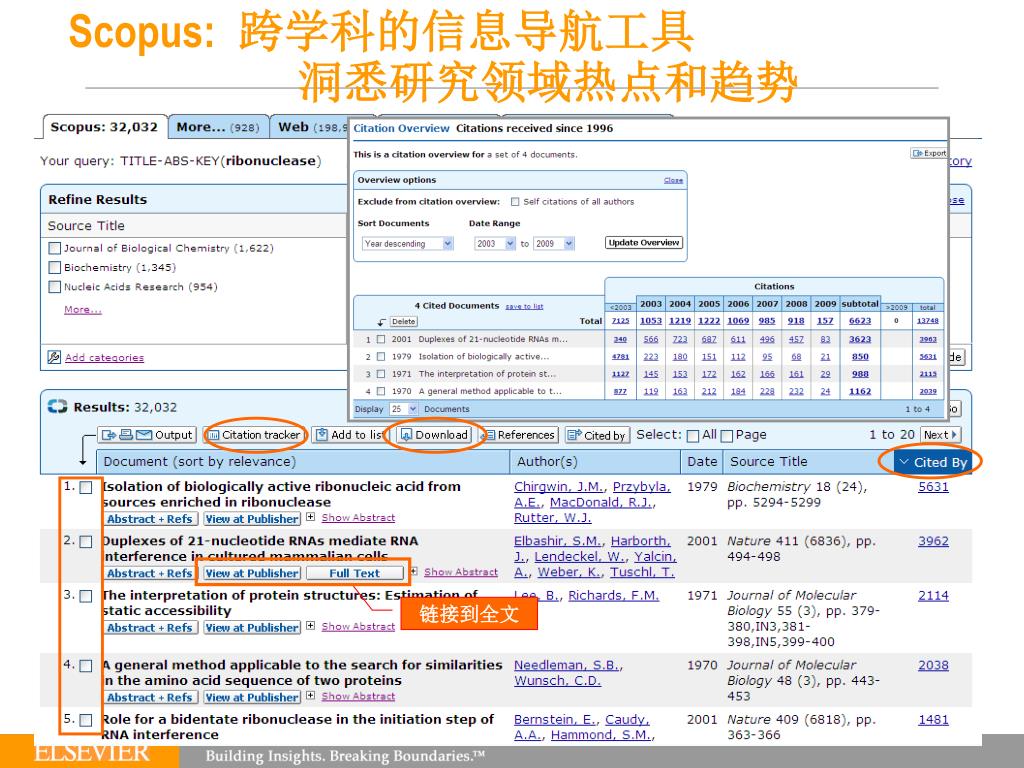The height and width of the screenshot is (768, 1024).
Task: Tick Nucleic Acids Research checkbox
Action: click(55, 287)
